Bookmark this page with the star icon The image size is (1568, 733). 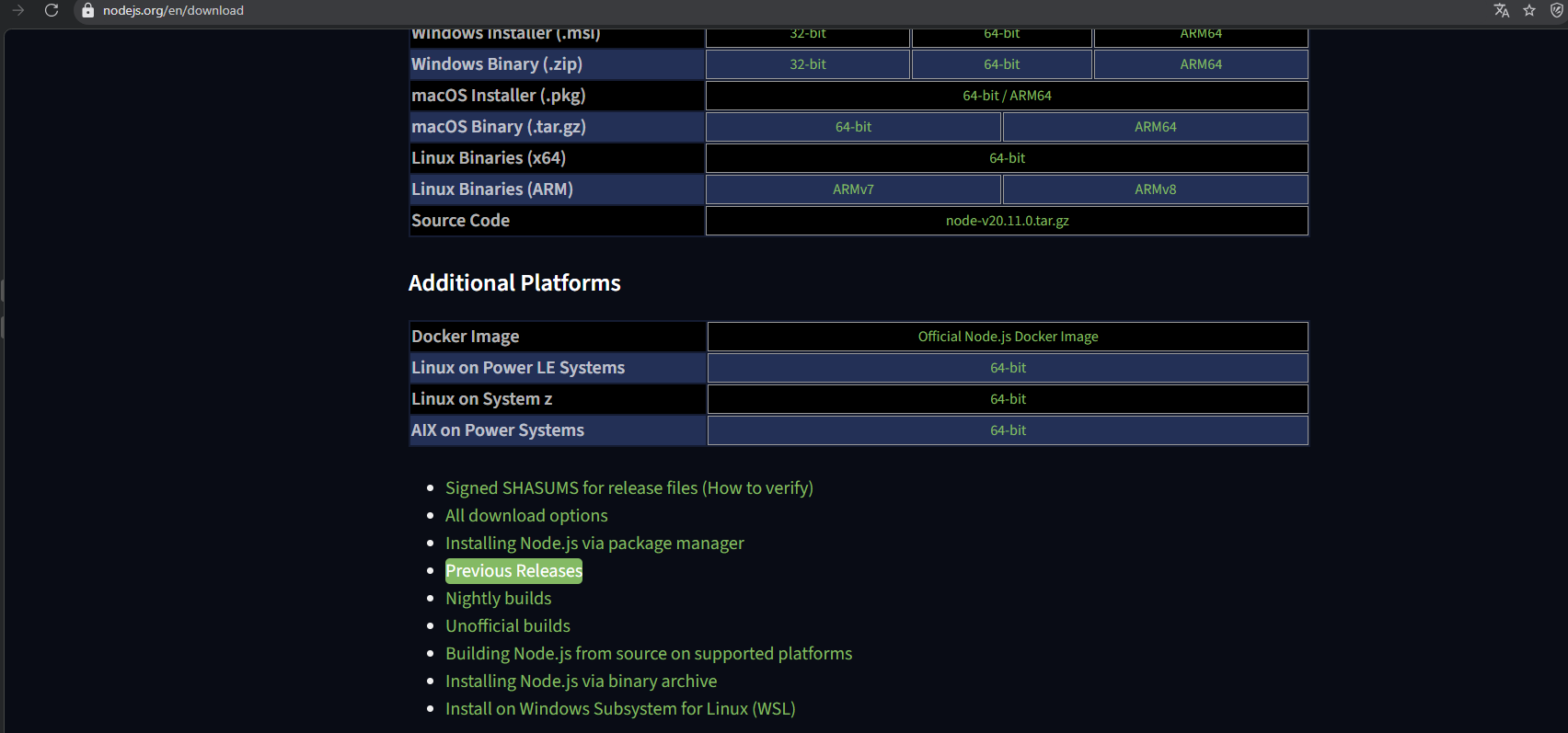(1529, 10)
